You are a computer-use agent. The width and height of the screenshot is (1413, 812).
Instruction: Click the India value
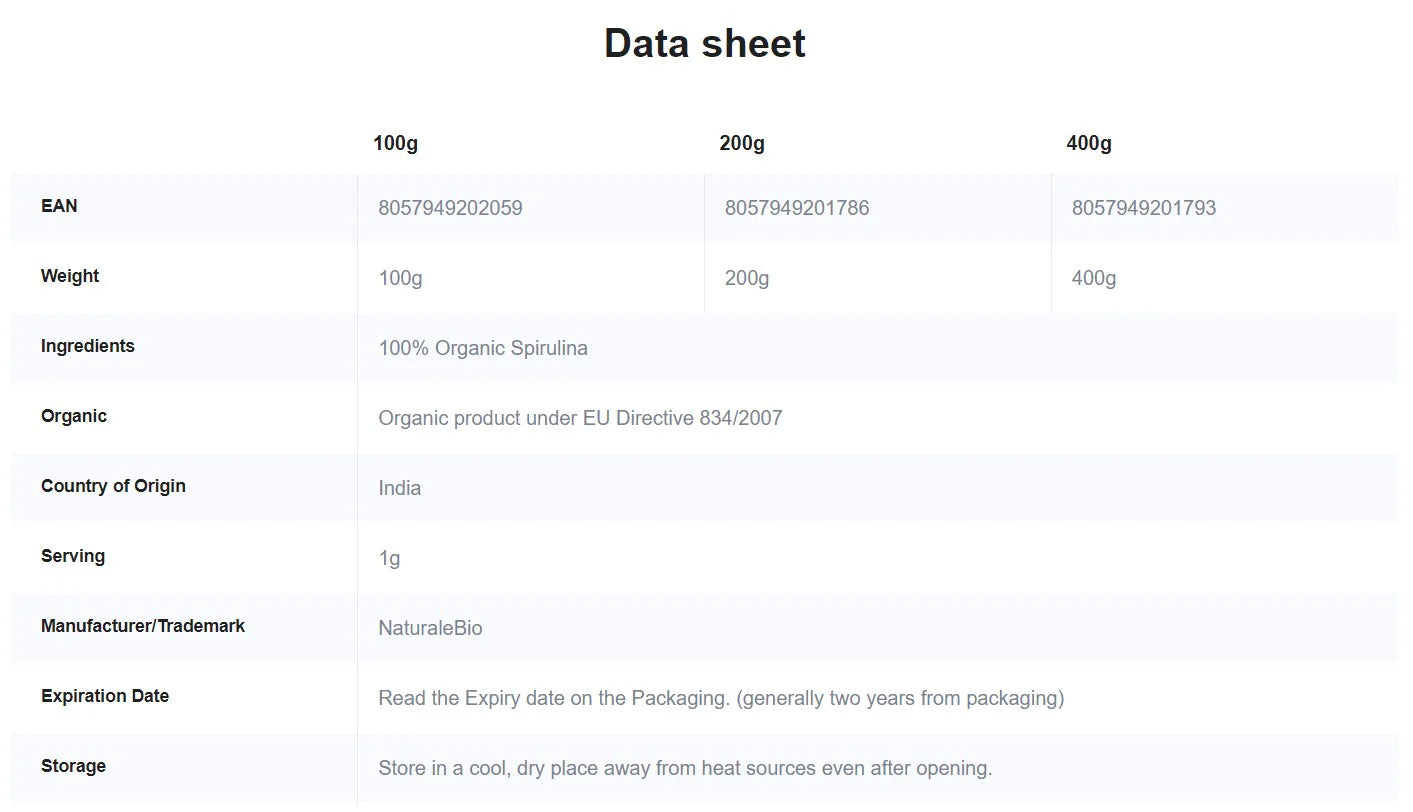click(x=400, y=488)
